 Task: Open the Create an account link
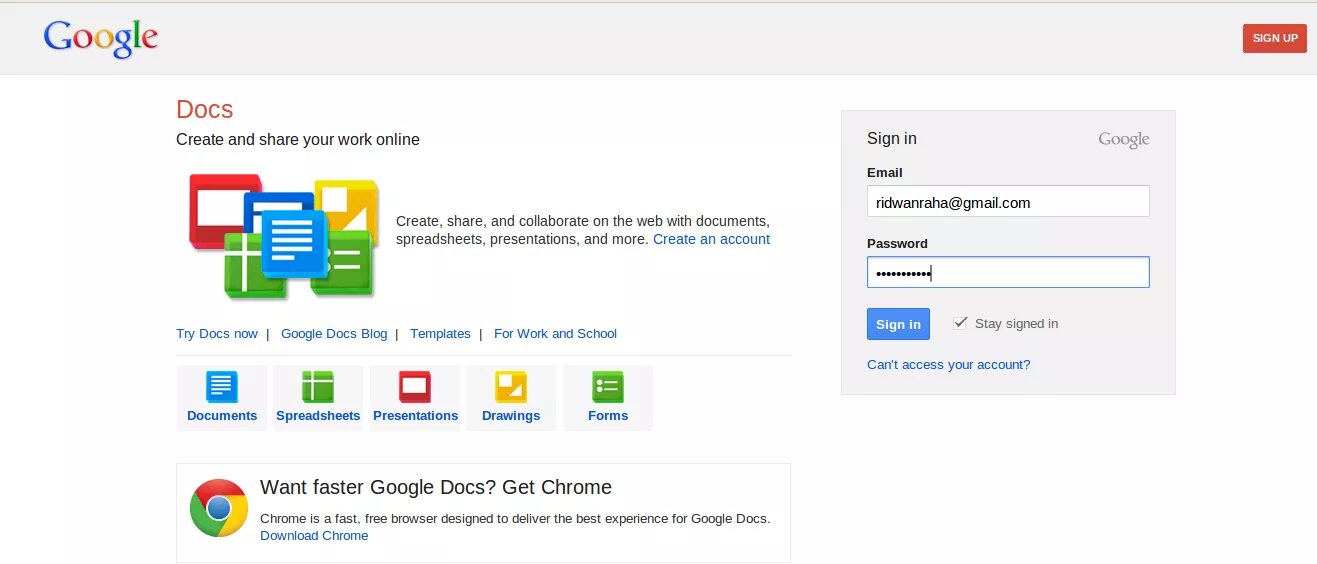click(711, 240)
